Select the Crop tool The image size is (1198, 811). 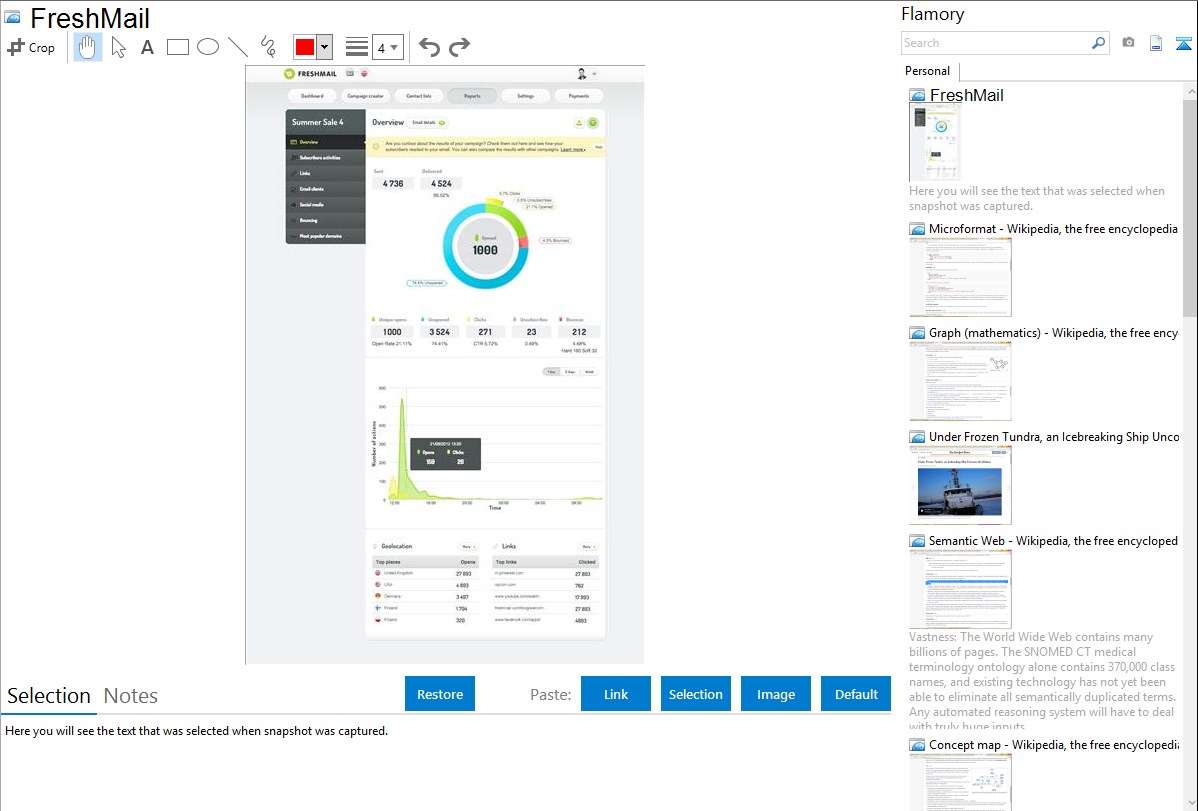(31, 47)
